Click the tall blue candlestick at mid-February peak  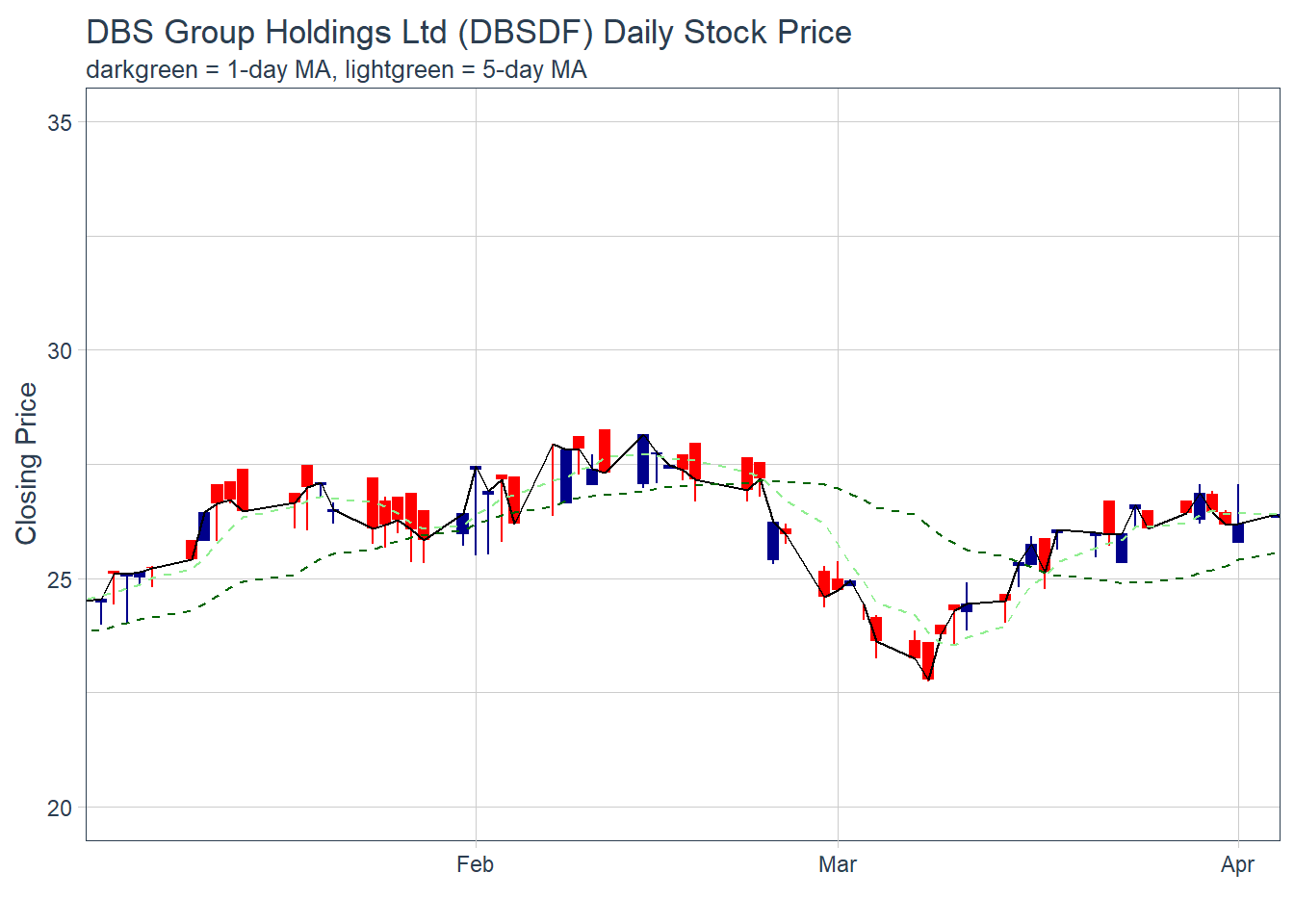[x=643, y=459]
